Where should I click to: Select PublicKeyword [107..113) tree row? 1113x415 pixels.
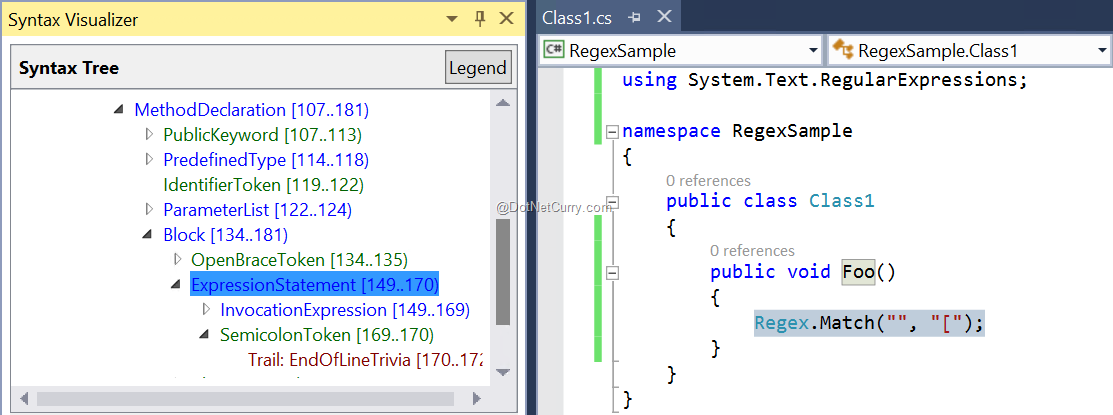pos(263,135)
